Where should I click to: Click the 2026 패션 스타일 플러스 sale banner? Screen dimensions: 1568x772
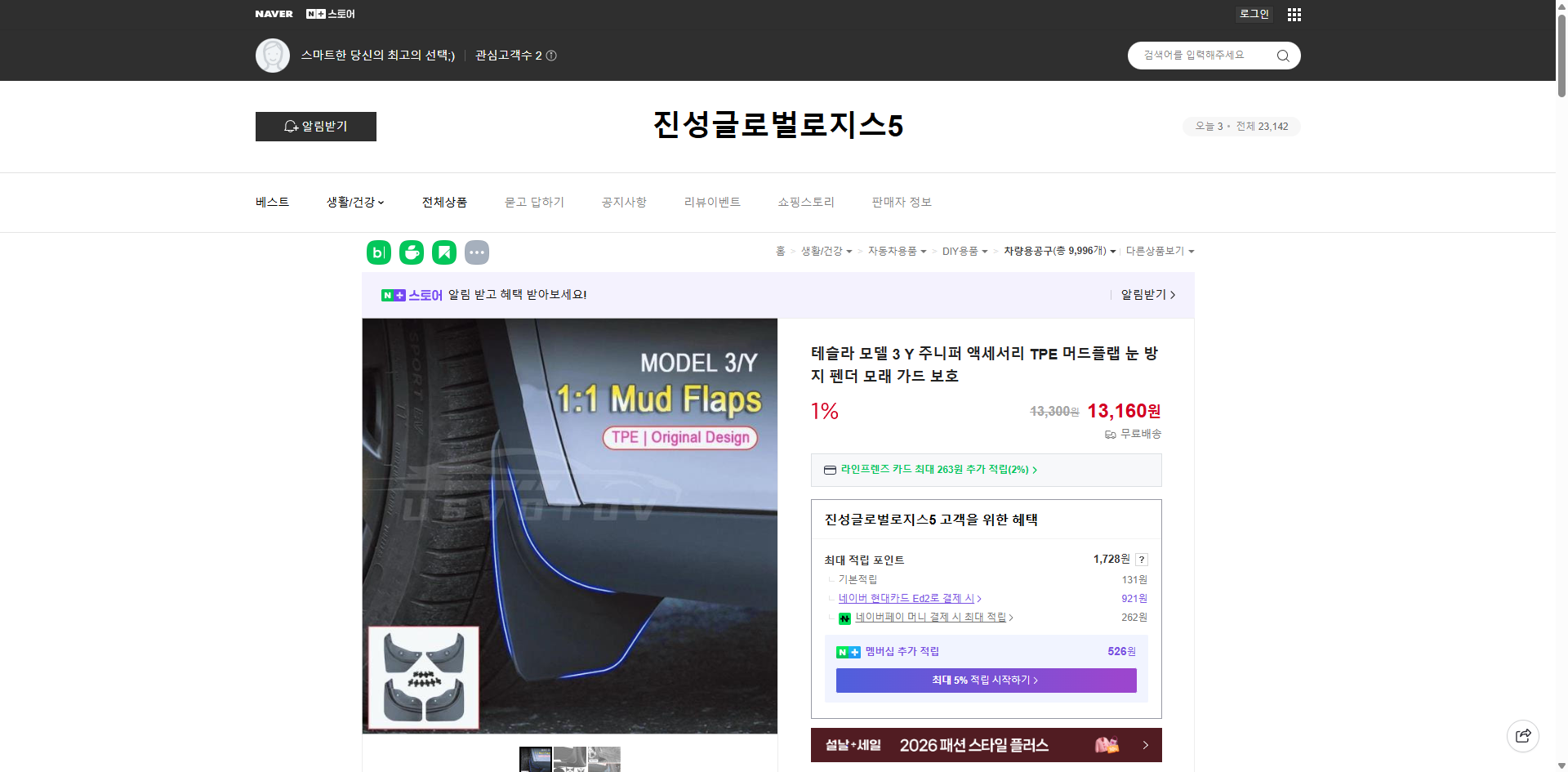[985, 745]
